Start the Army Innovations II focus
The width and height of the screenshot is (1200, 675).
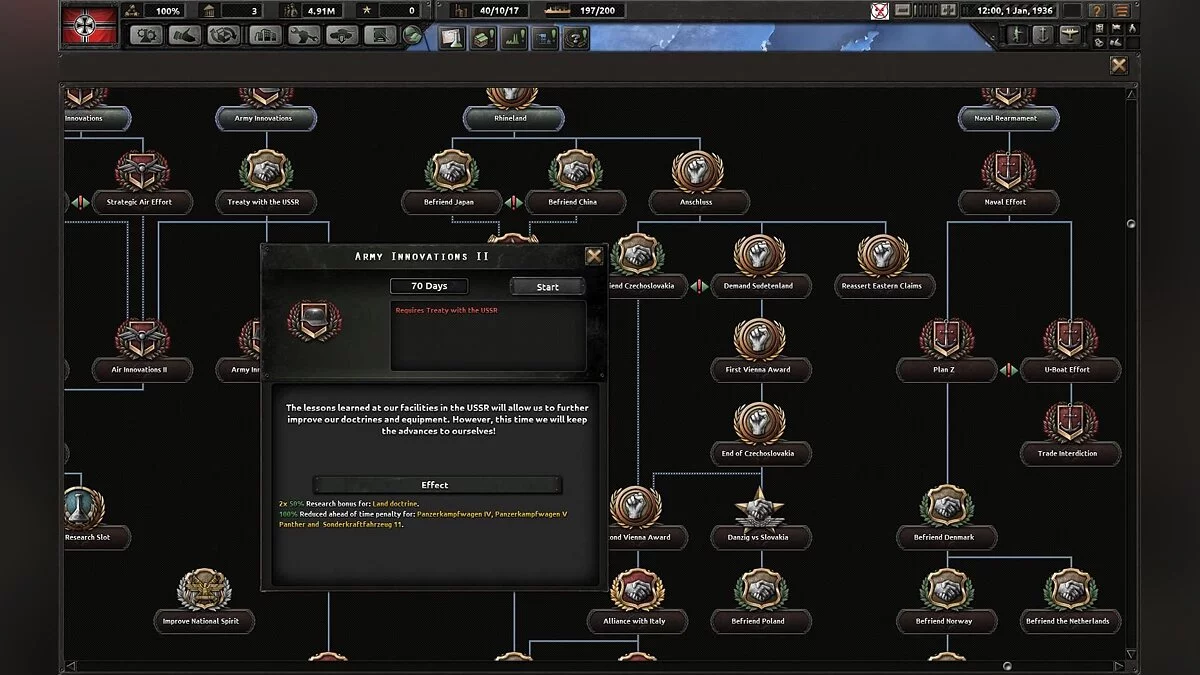(547, 287)
